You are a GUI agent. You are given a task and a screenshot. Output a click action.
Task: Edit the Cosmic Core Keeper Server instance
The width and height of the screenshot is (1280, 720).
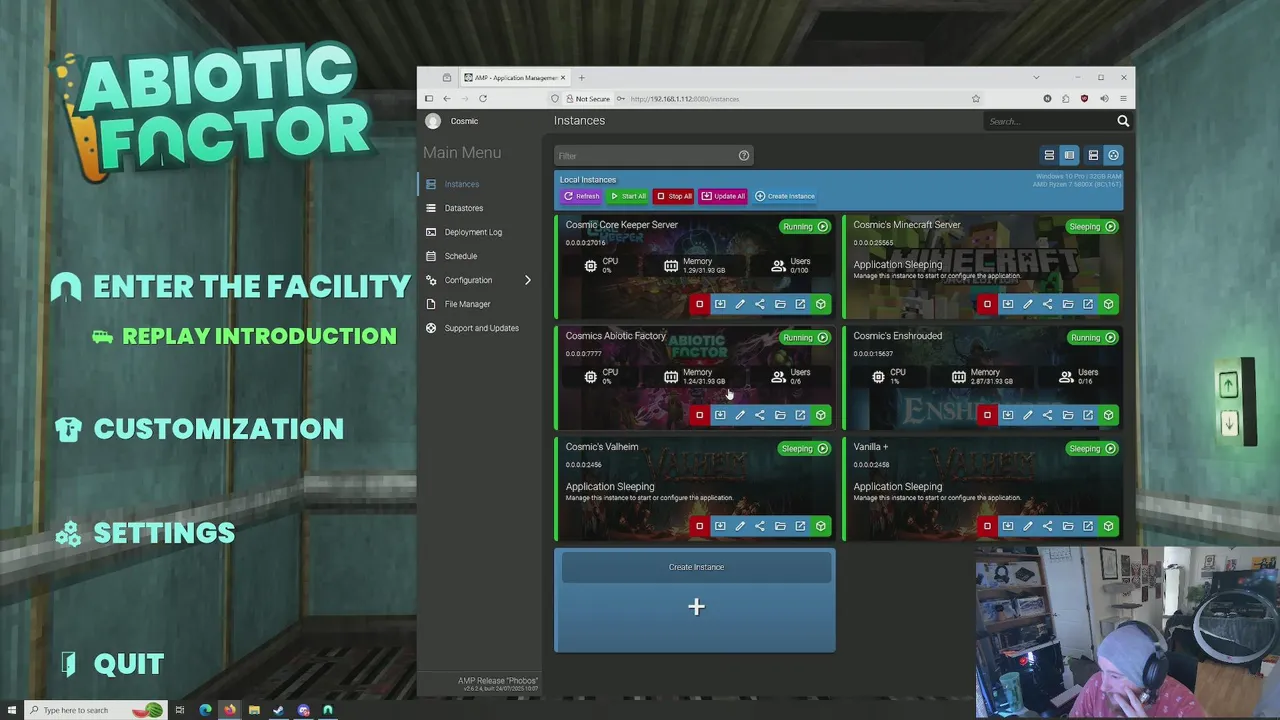(x=740, y=304)
